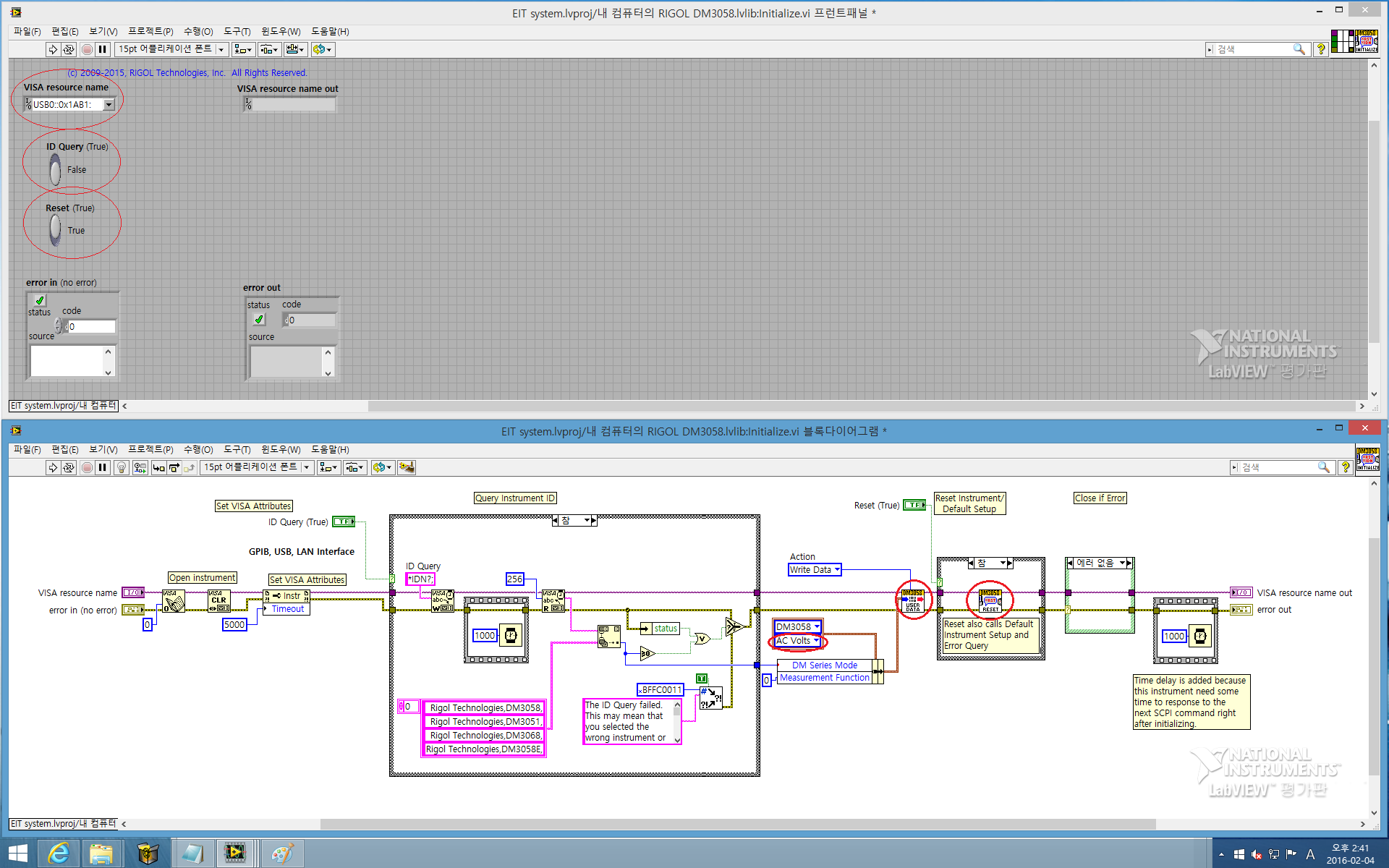Click Run Continuously in front panel toolbar
Screen dimensions: 1389x868
click(x=69, y=49)
